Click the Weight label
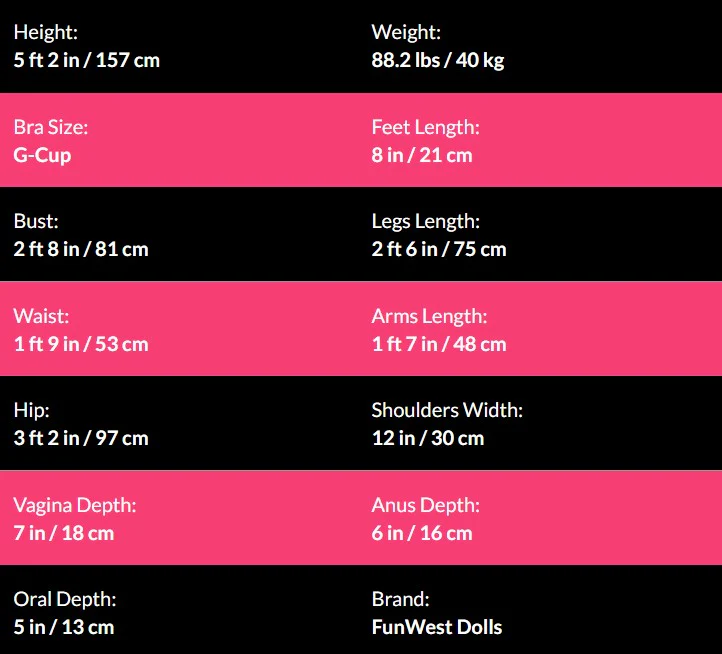722x654 pixels. tap(406, 33)
